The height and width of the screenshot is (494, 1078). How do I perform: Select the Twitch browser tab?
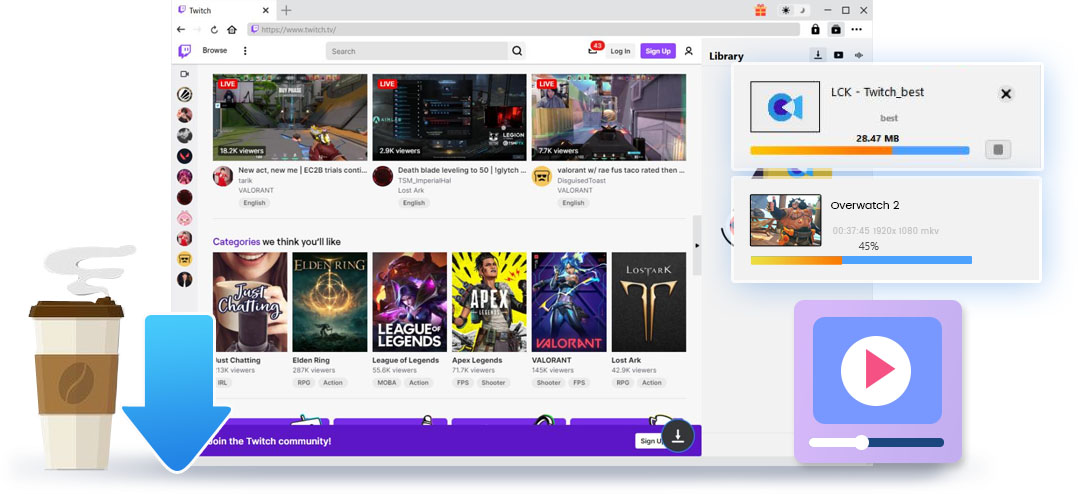223,10
